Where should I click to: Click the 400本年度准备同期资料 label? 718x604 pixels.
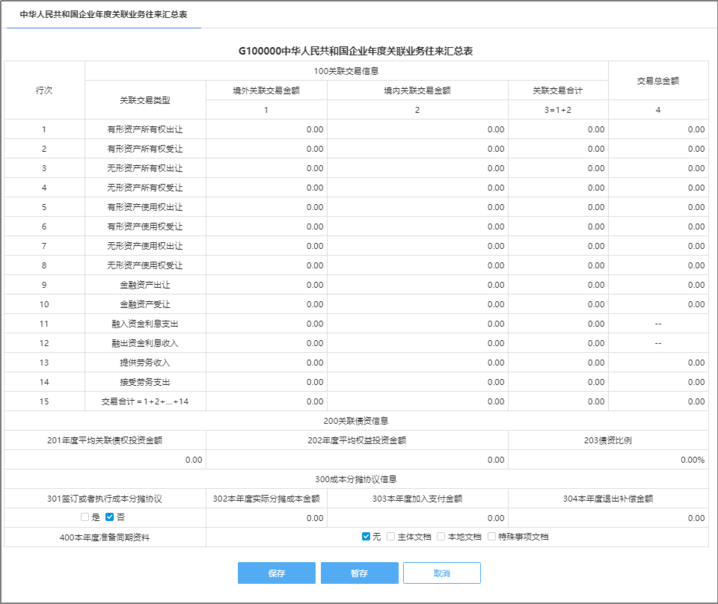[x=104, y=537]
